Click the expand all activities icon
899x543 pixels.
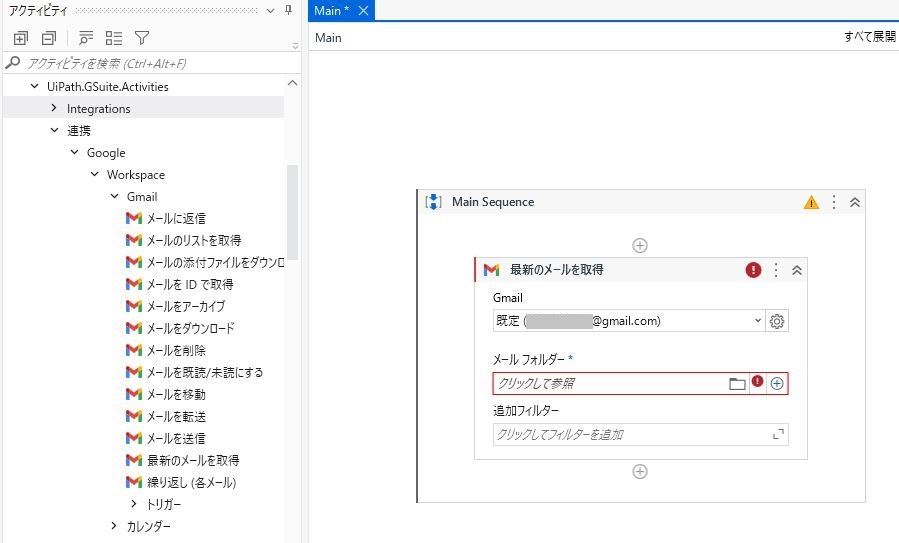(21, 38)
